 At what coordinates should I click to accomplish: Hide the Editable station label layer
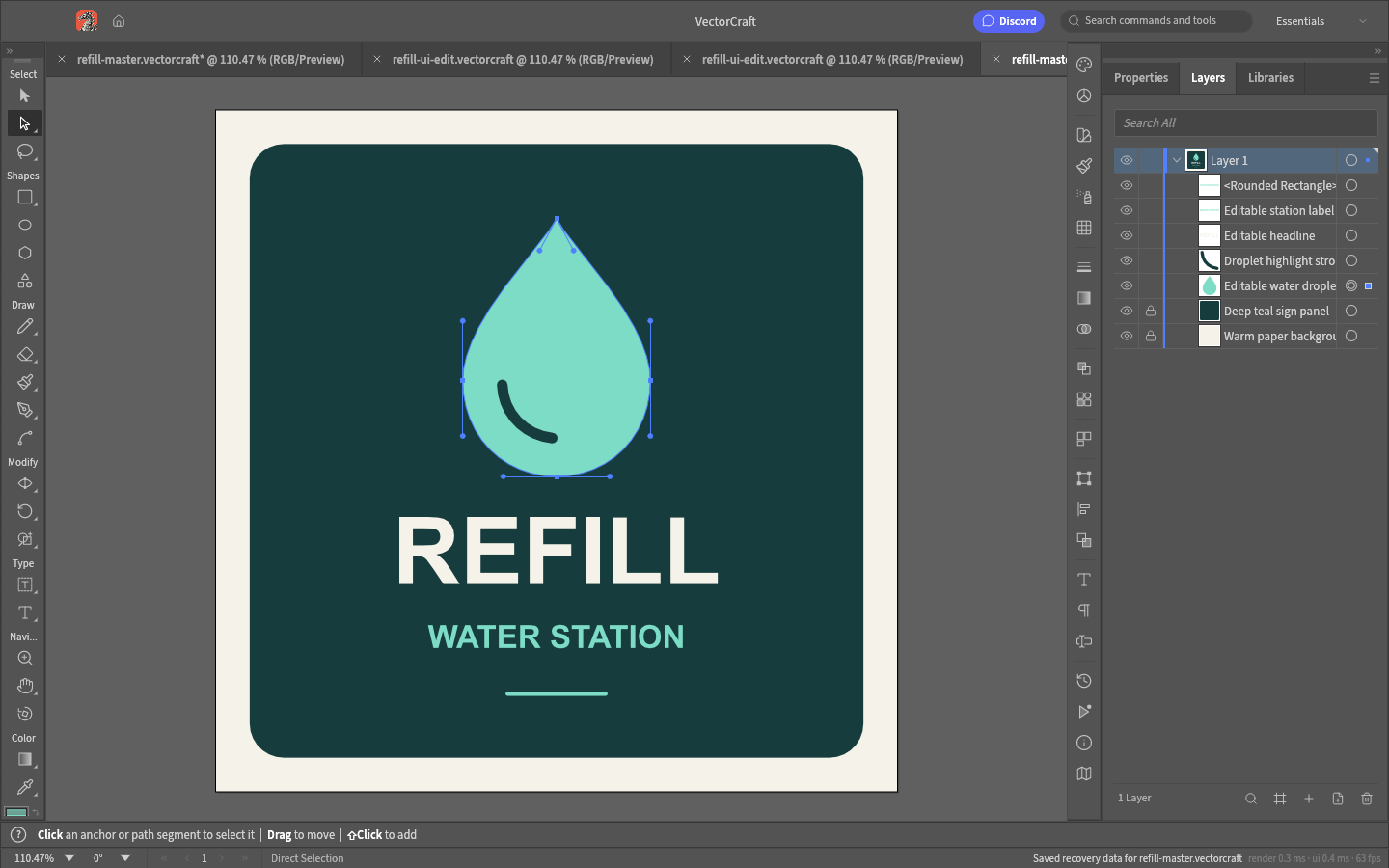1127,210
